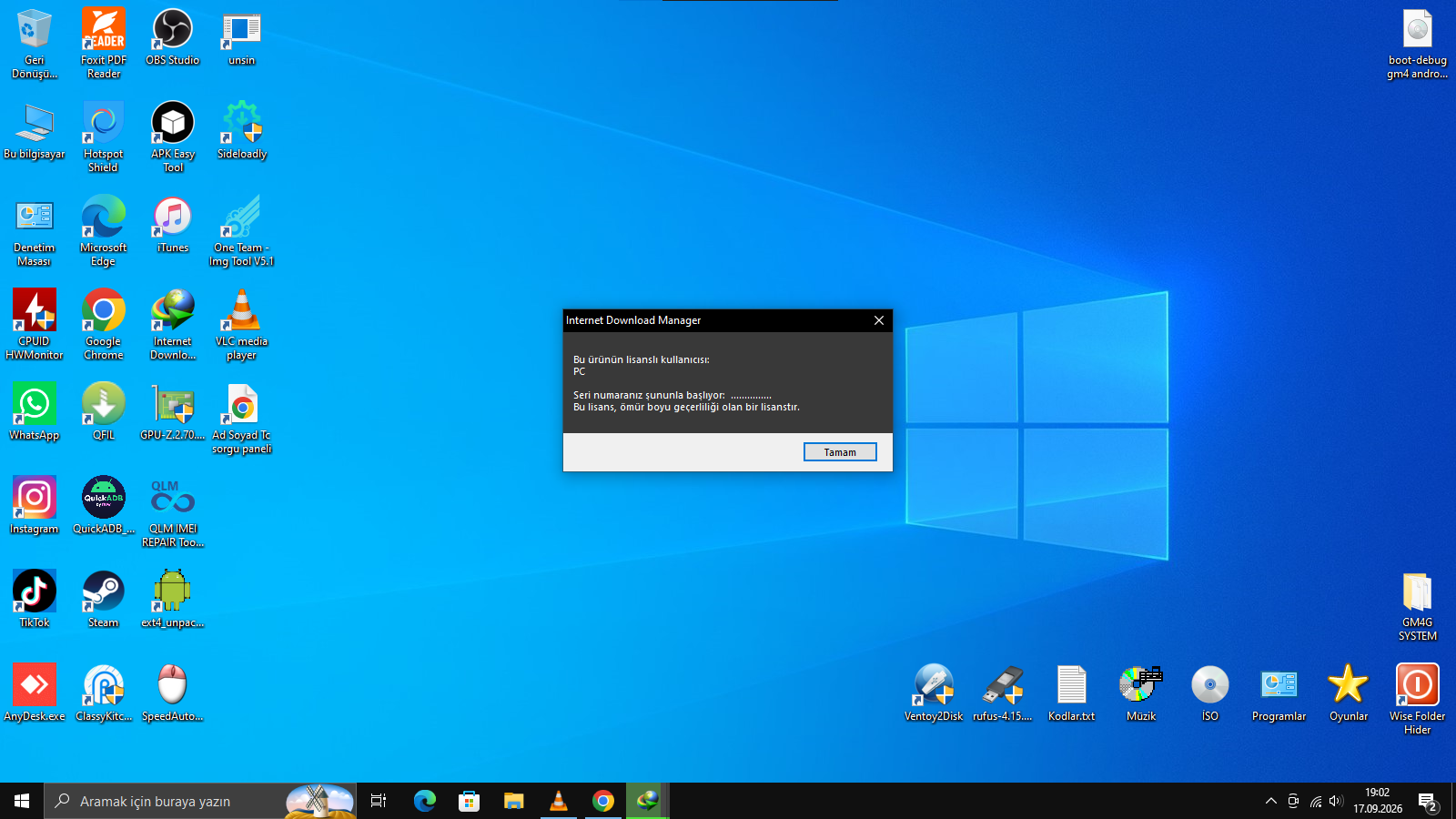Image resolution: width=1456 pixels, height=819 pixels.
Task: Switch to VLC in the taskbar
Action: pos(559,801)
